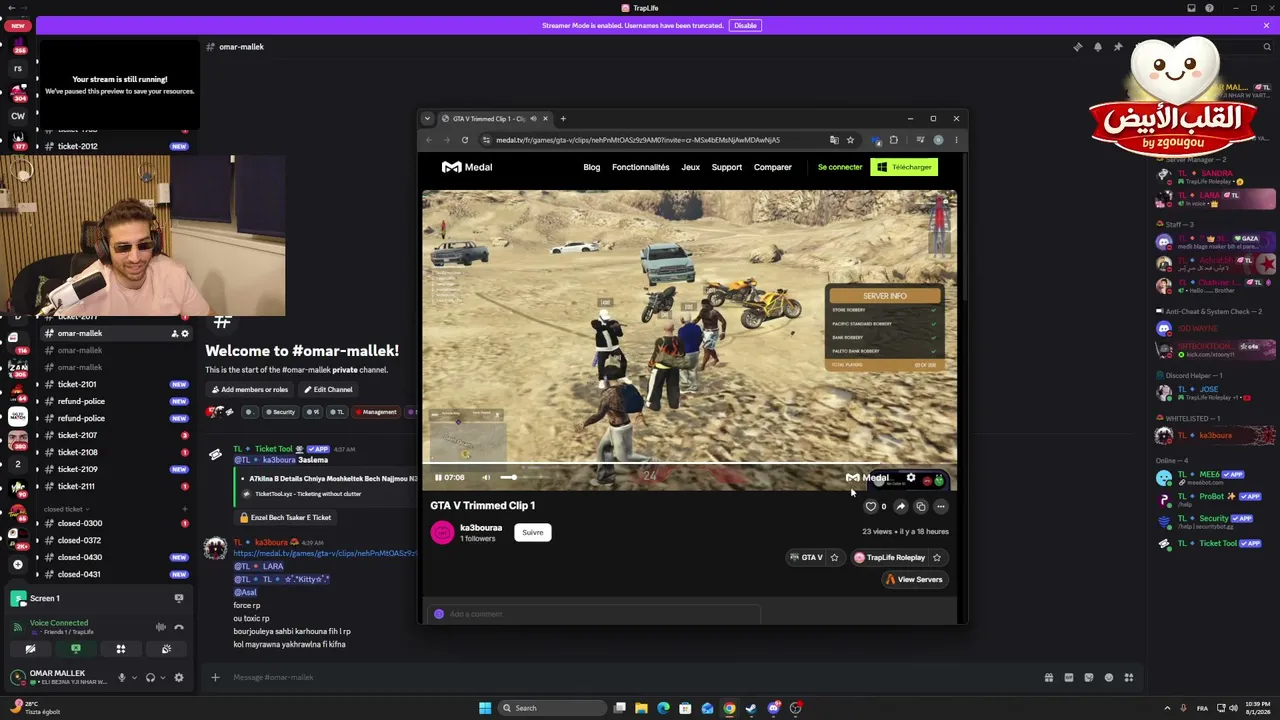This screenshot has width=1280, height=720.
Task: Attach a file with the plus icon
Action: [215, 677]
